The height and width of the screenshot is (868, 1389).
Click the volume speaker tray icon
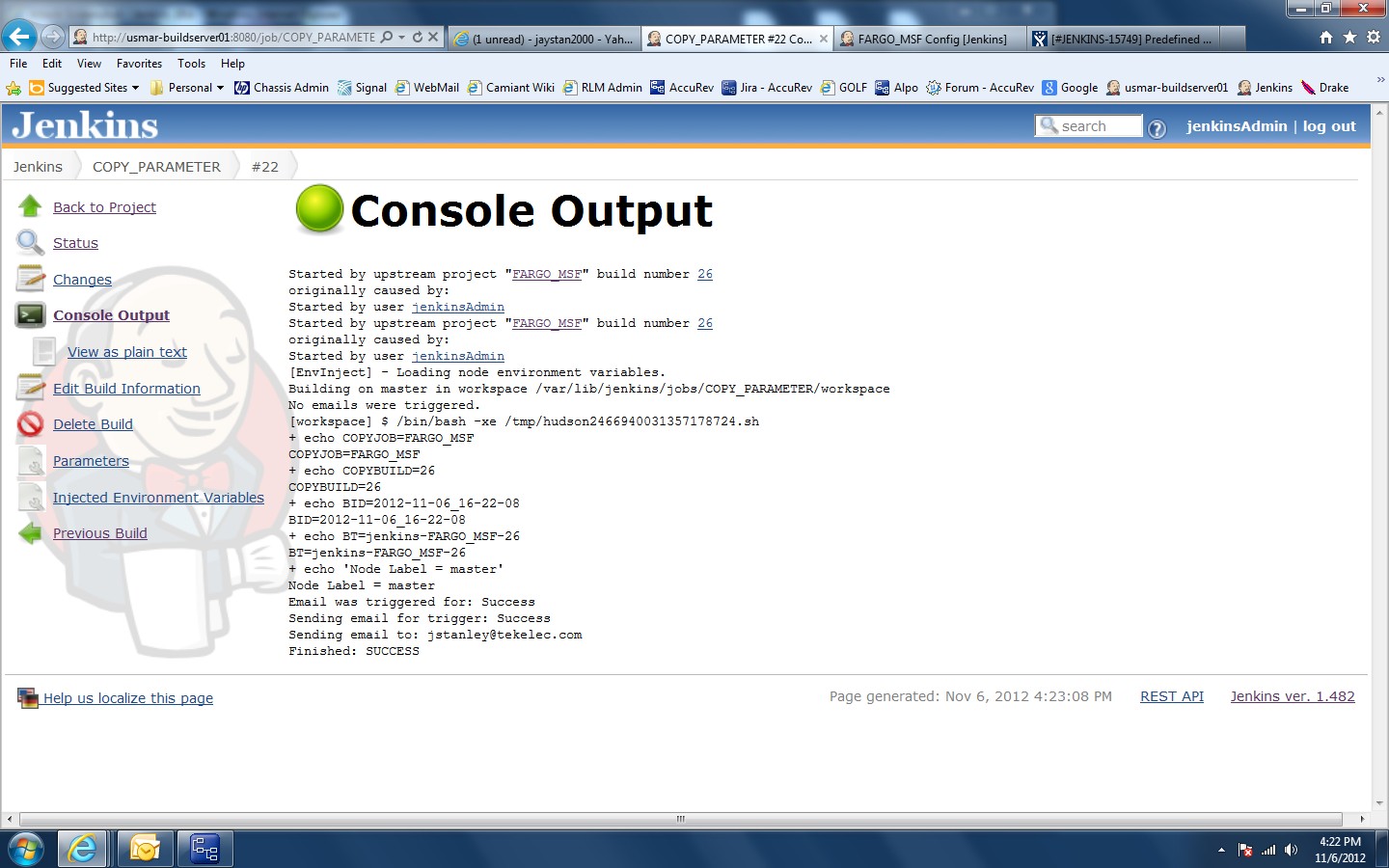click(1291, 850)
